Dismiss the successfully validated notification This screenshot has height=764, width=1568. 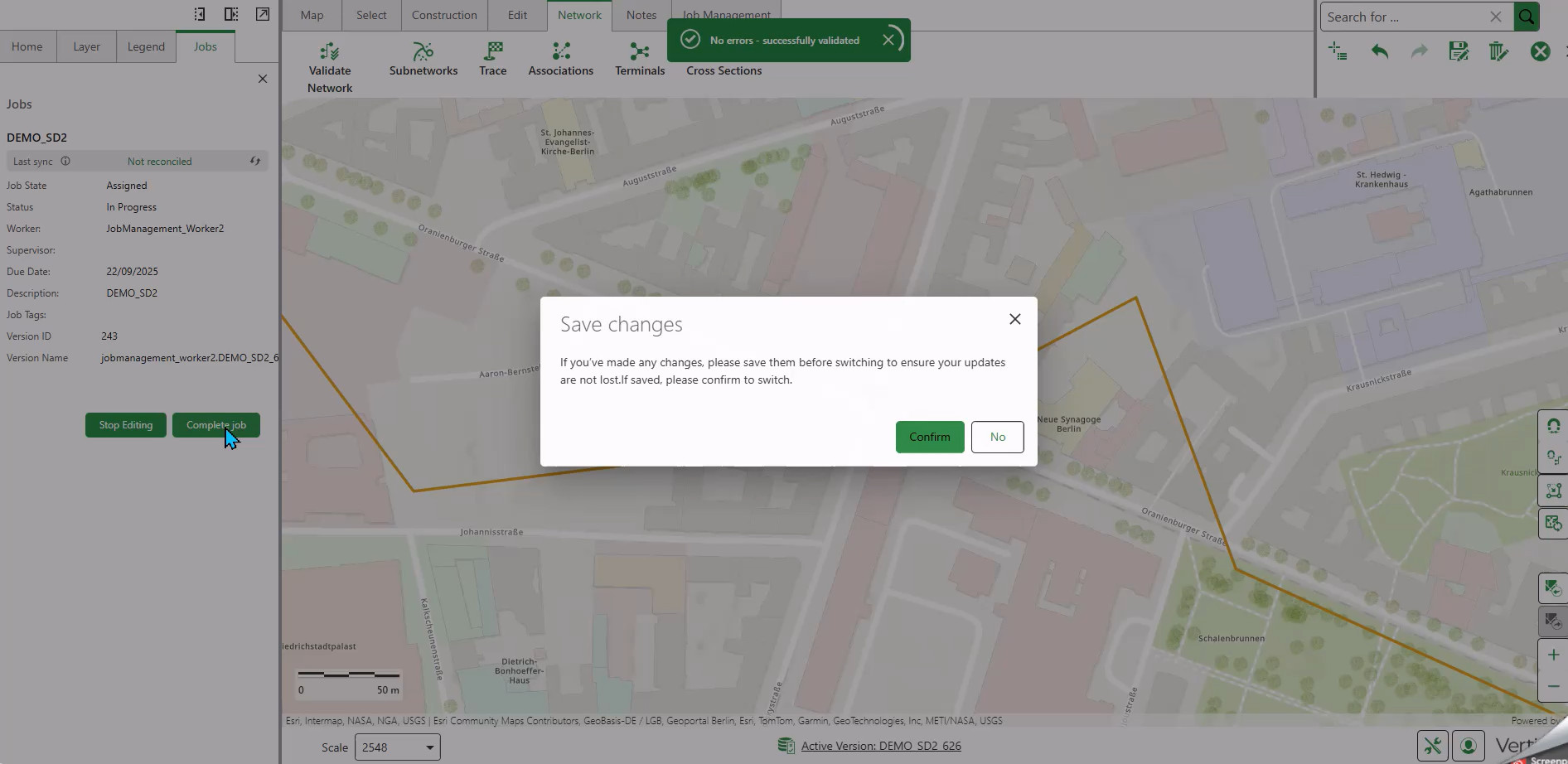888,40
